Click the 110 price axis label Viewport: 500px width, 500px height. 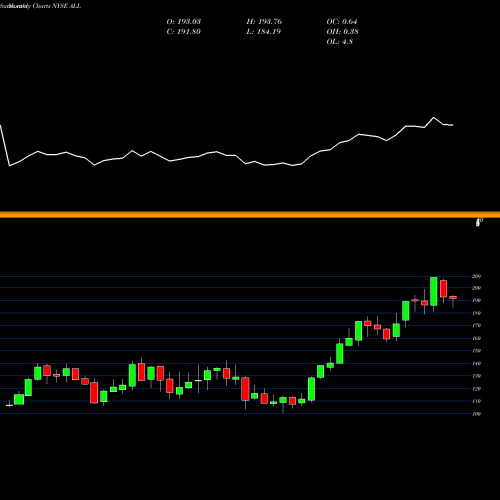[x=476, y=401]
